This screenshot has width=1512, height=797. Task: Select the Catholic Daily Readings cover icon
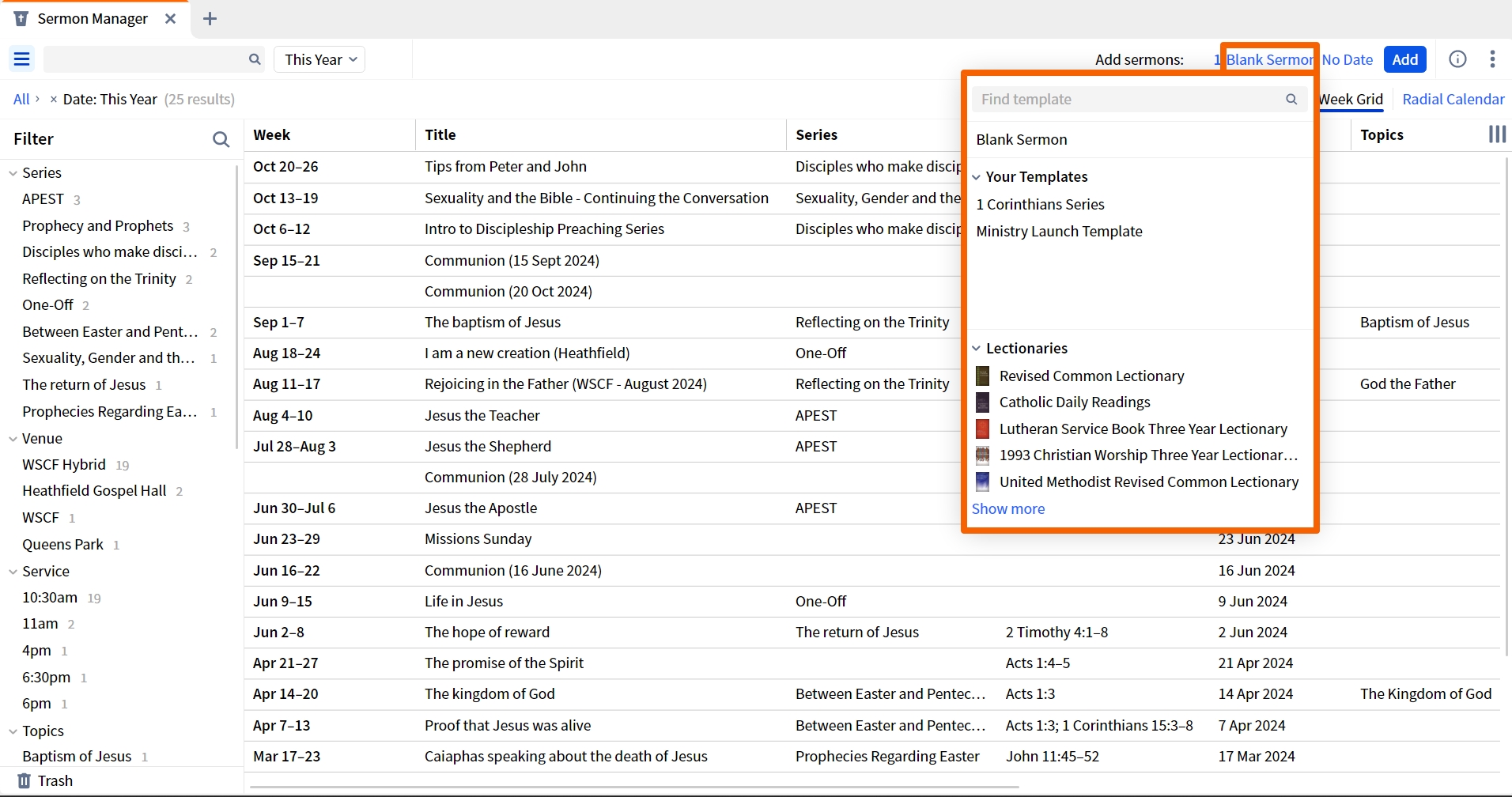(983, 402)
